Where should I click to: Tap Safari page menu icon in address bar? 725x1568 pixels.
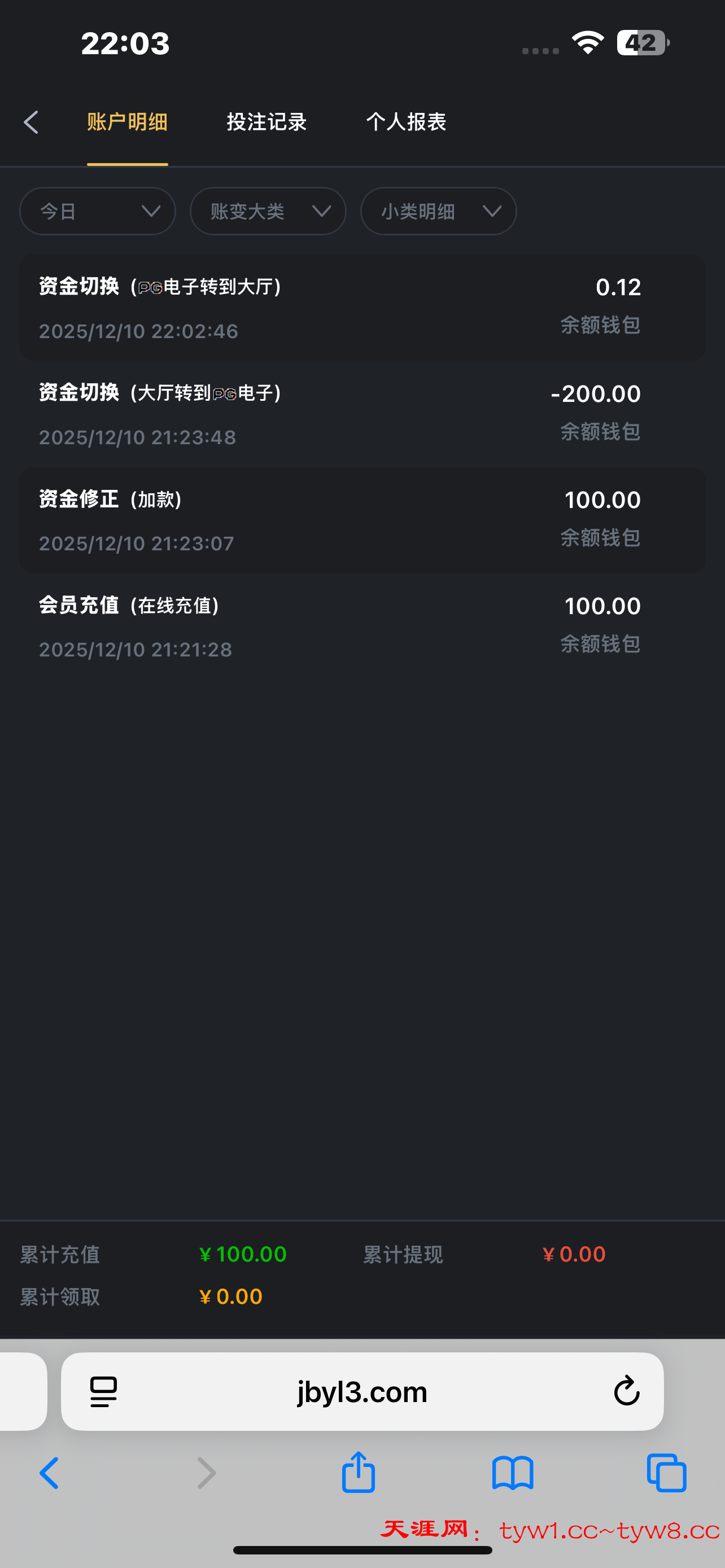pos(103,1391)
